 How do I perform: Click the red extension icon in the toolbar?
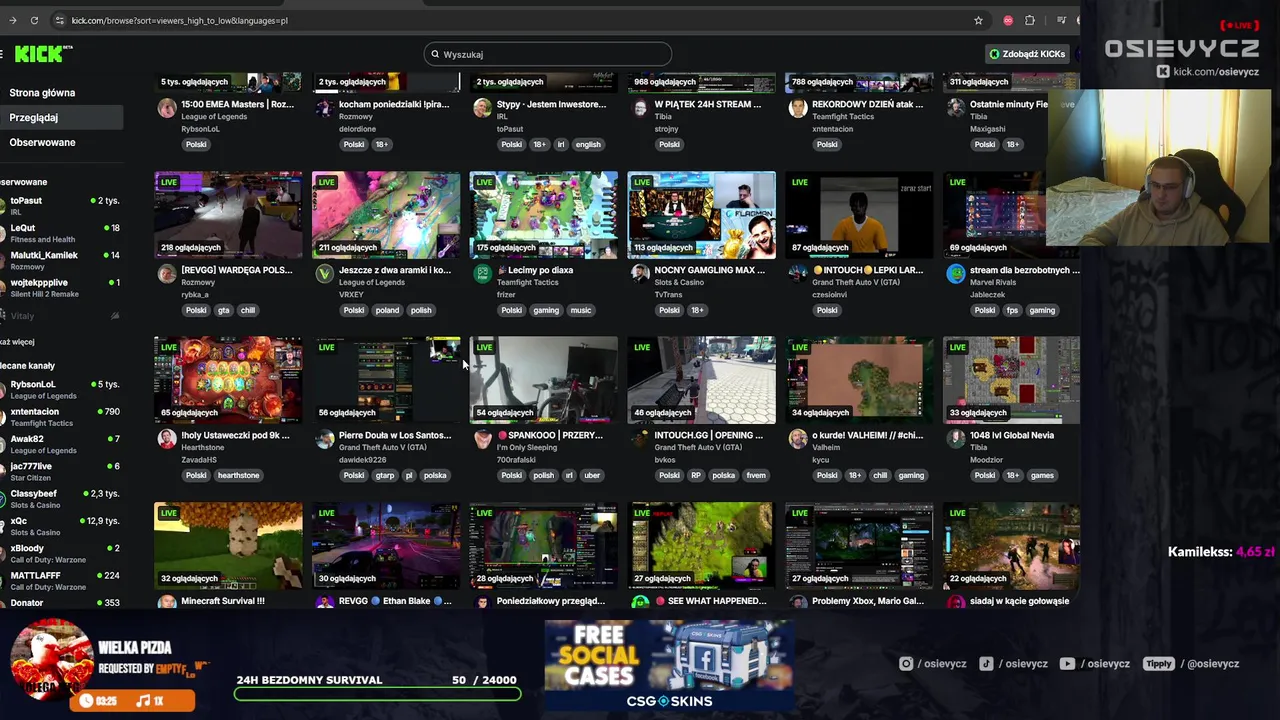tap(1008, 20)
